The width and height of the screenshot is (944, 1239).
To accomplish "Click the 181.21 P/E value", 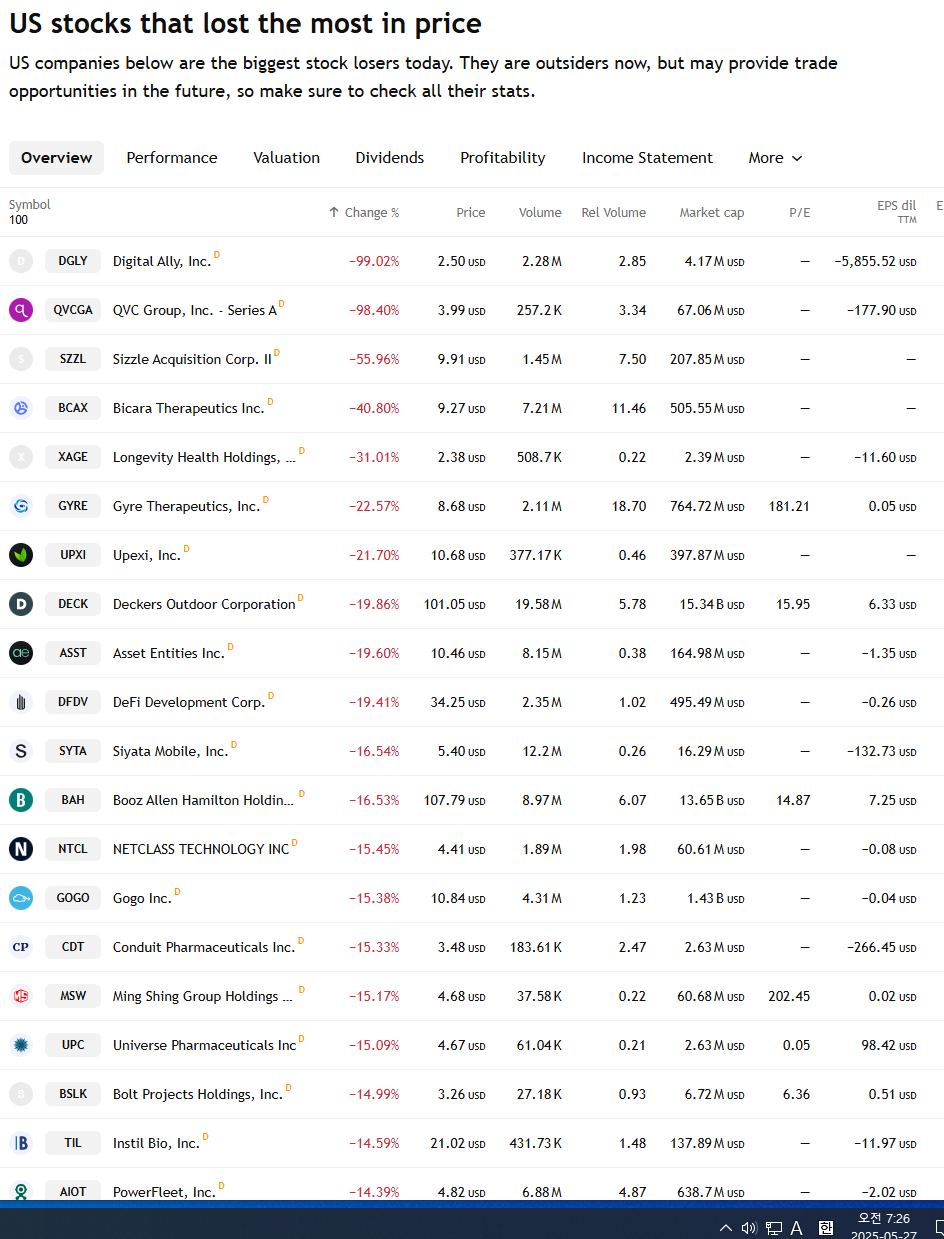I will (x=789, y=506).
